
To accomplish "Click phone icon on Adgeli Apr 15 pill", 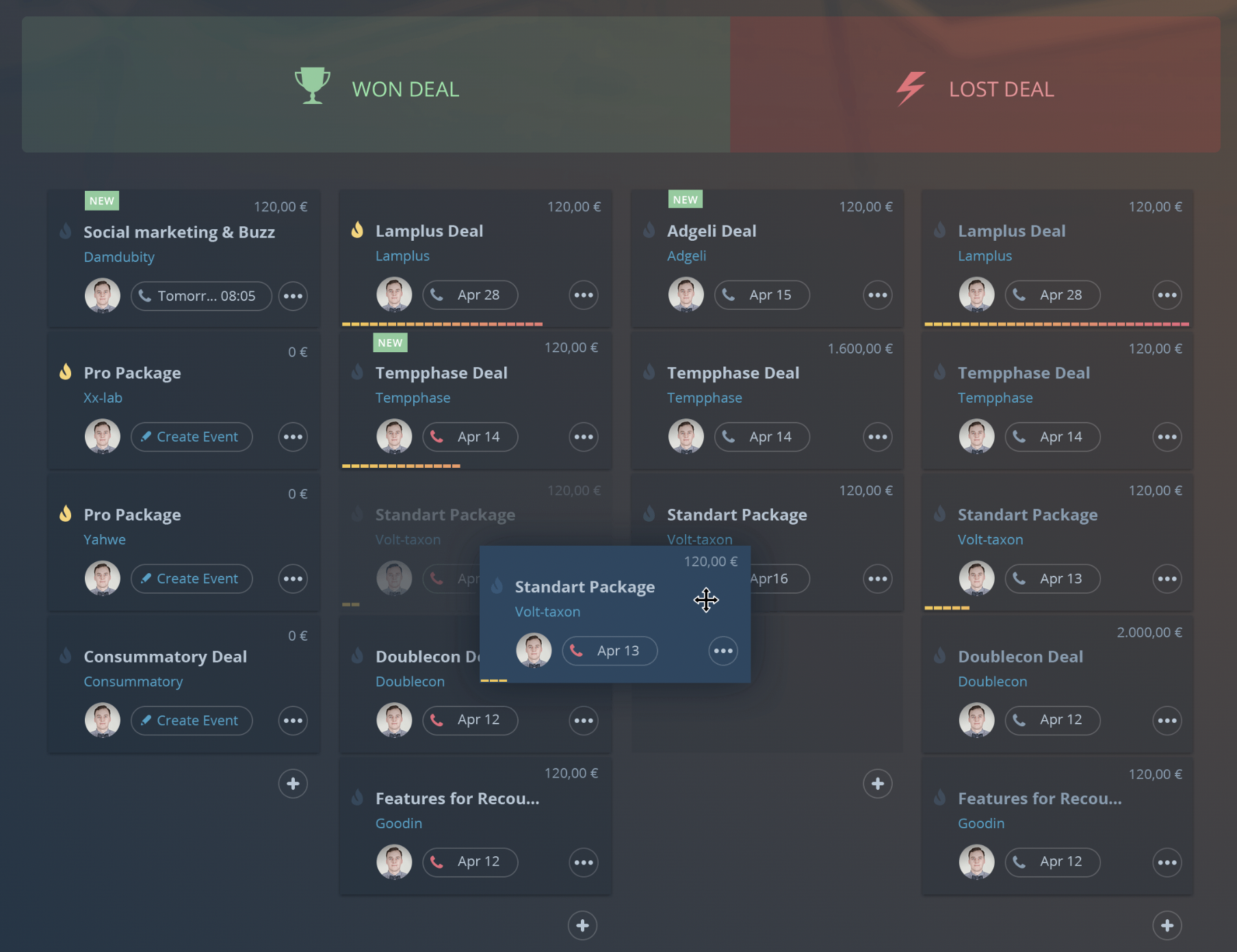I will 729,295.
